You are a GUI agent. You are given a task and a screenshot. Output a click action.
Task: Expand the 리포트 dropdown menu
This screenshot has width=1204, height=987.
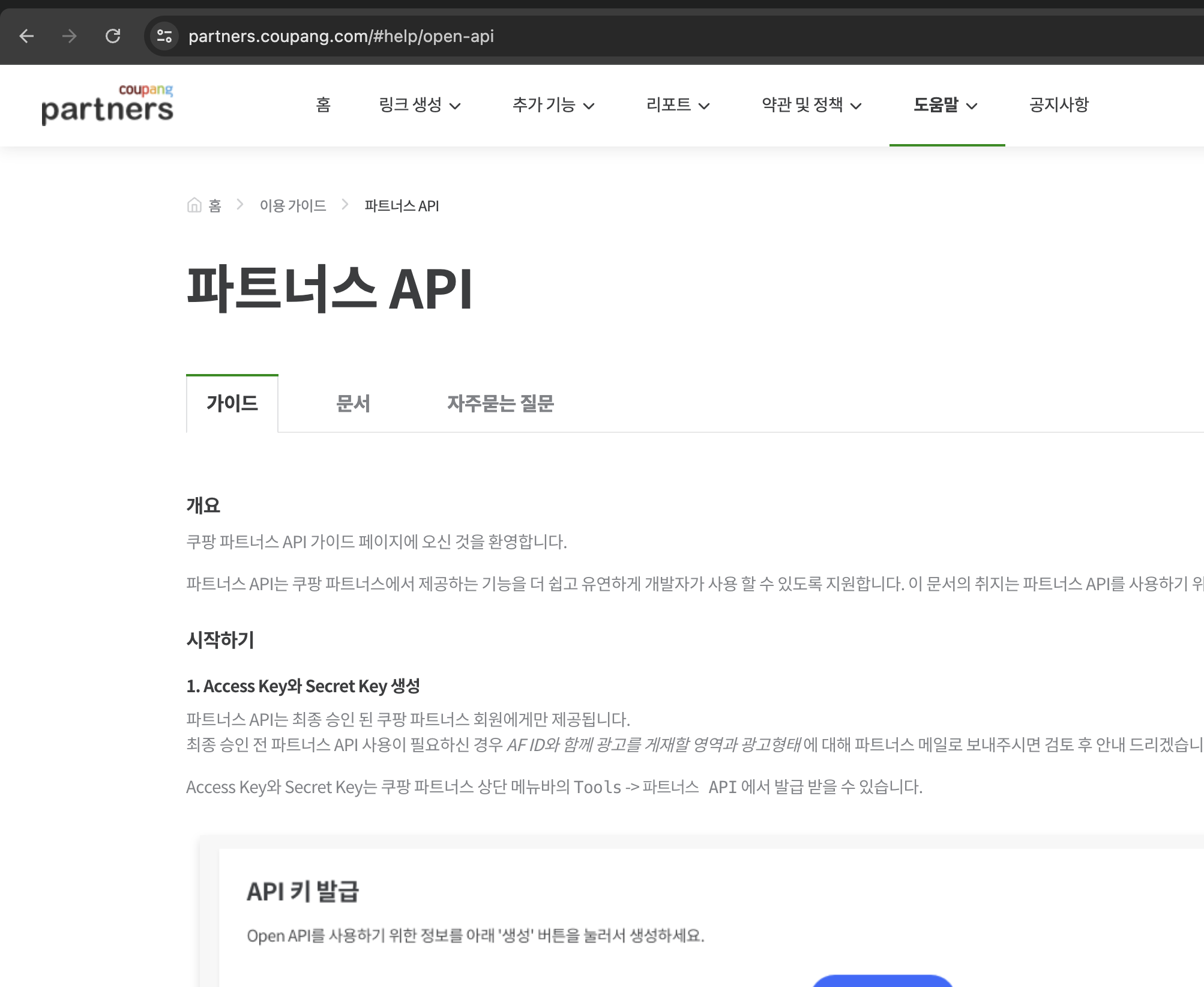click(678, 105)
